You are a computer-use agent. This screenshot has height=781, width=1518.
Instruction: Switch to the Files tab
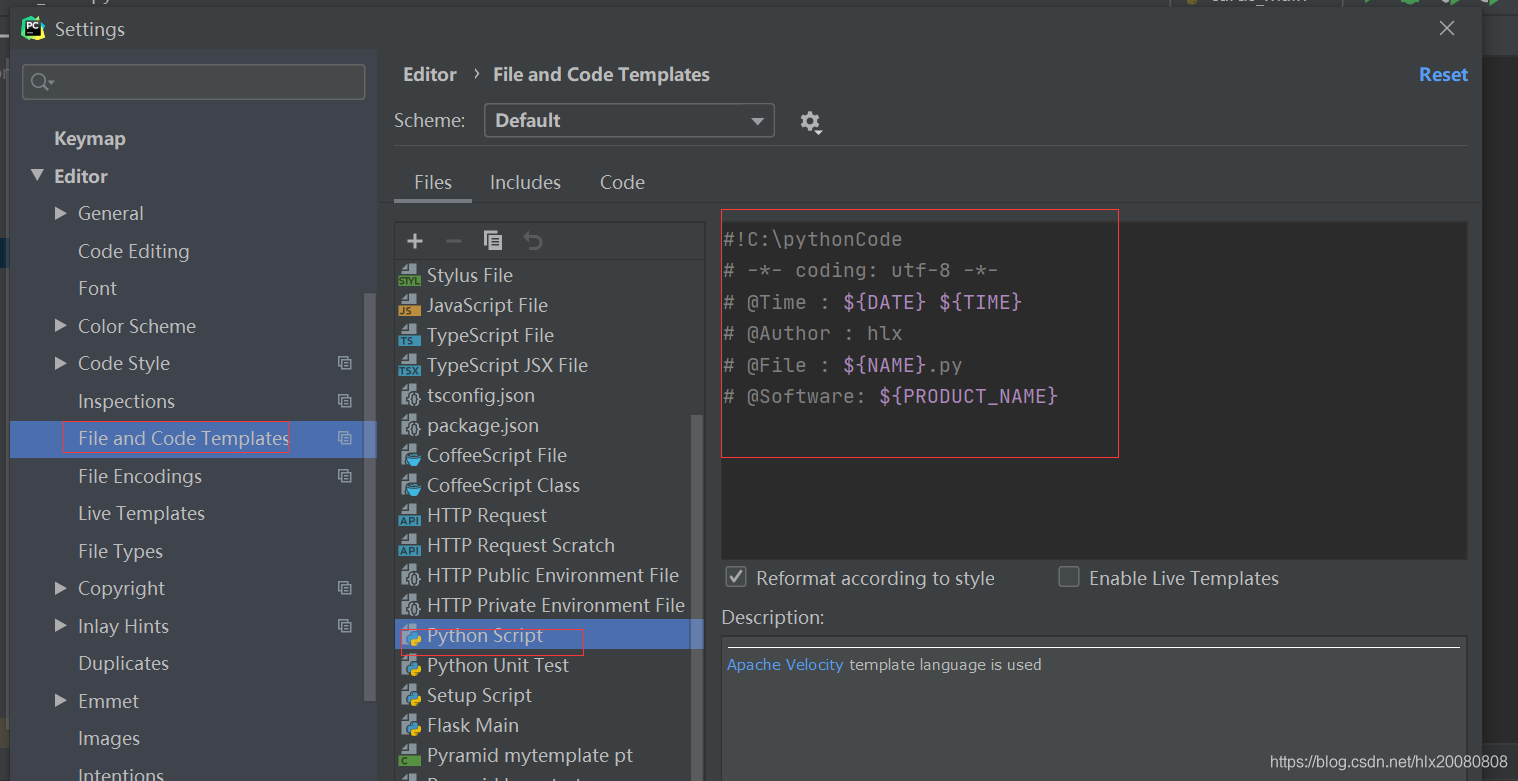pos(433,182)
